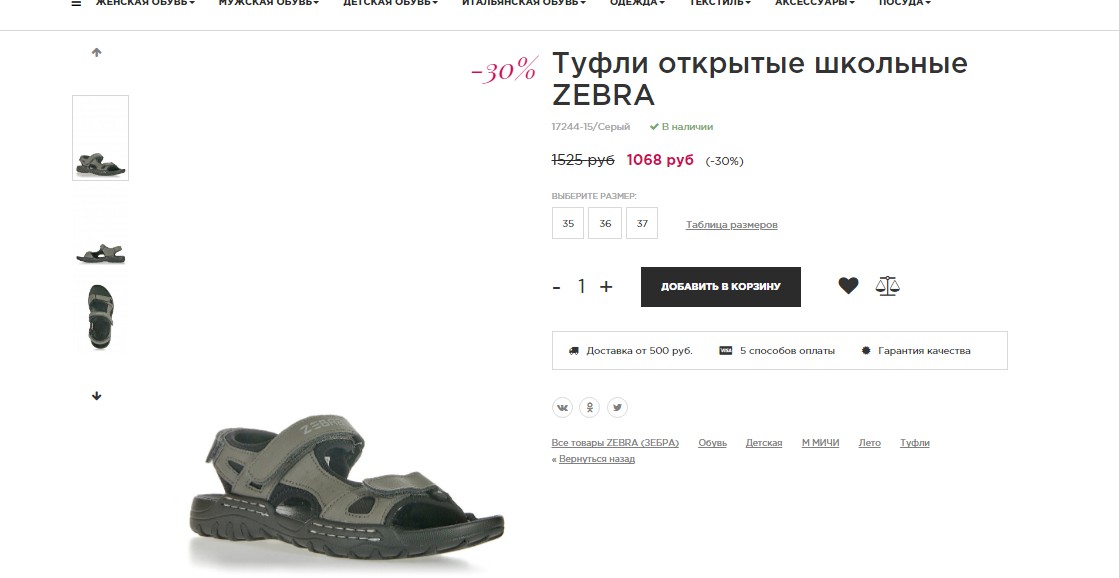Share via VK icon
Screen dimensions: 1119x578
pyautogui.click(x=562, y=407)
